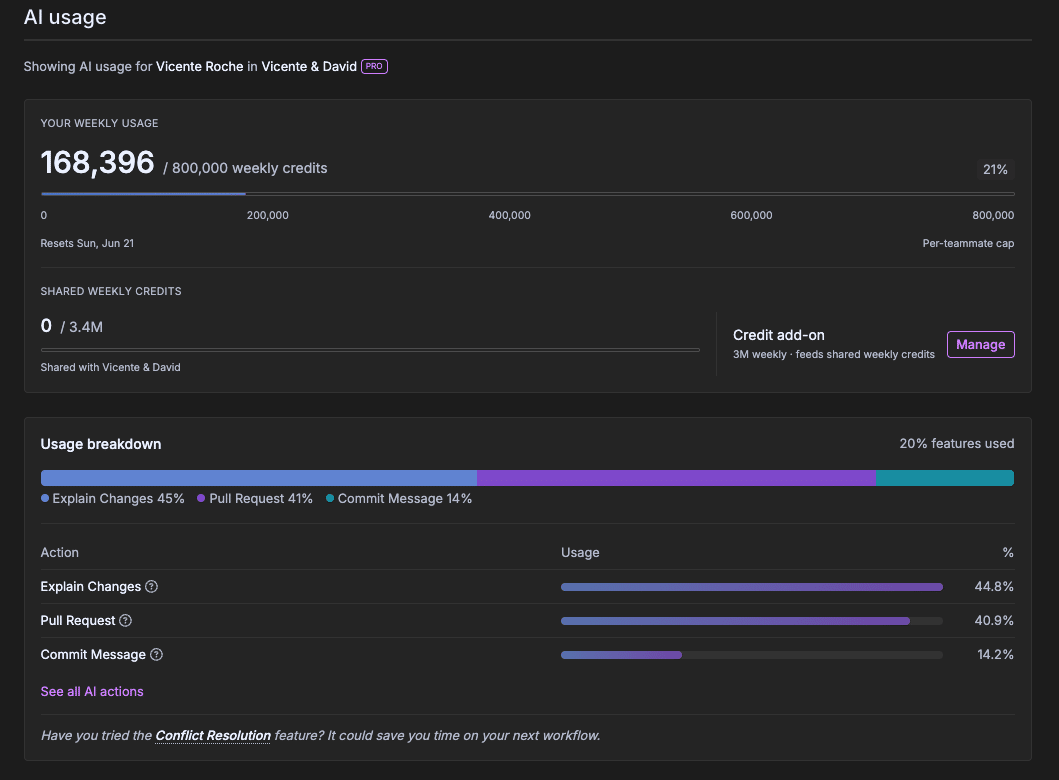
Task: Open the See all AI actions link
Action: click(x=92, y=692)
